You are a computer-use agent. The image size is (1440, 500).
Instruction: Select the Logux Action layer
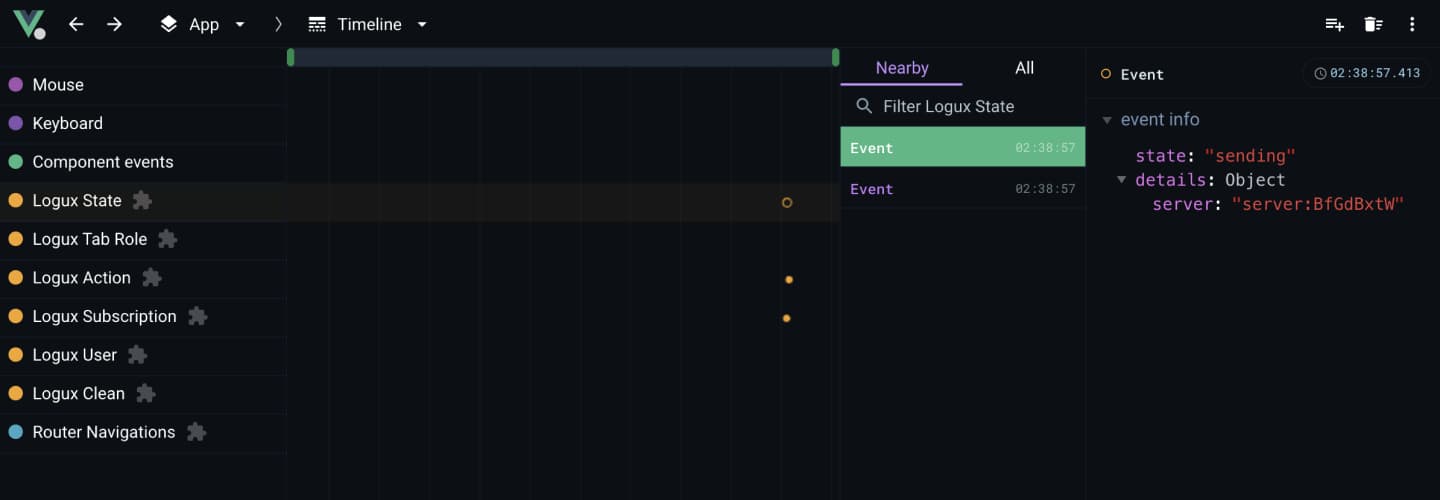click(x=143, y=278)
